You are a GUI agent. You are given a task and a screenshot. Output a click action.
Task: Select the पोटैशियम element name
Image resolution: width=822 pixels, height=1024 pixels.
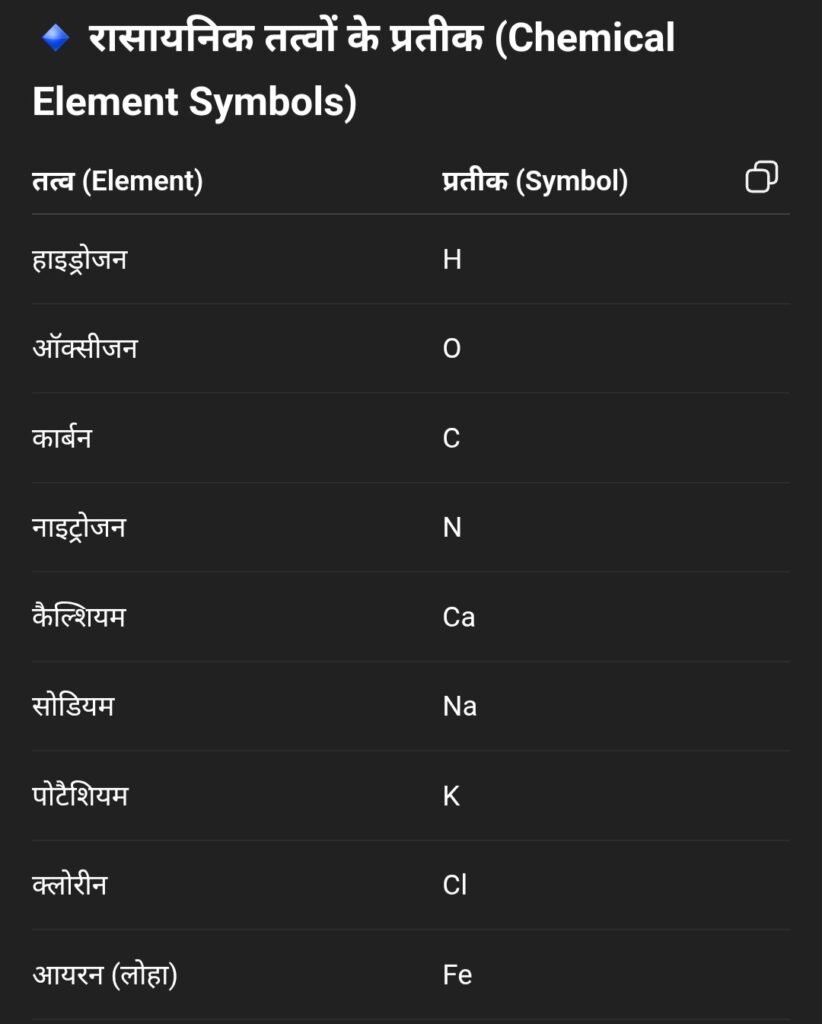[x=80, y=795]
